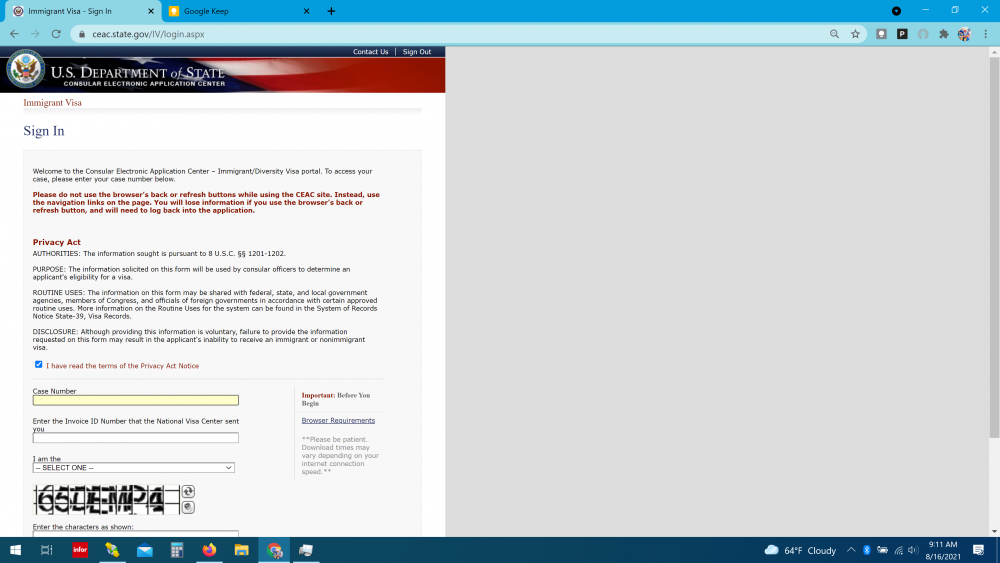Image resolution: width=1000 pixels, height=563 pixels.
Task: Open Task View on taskbar
Action: tap(47, 550)
